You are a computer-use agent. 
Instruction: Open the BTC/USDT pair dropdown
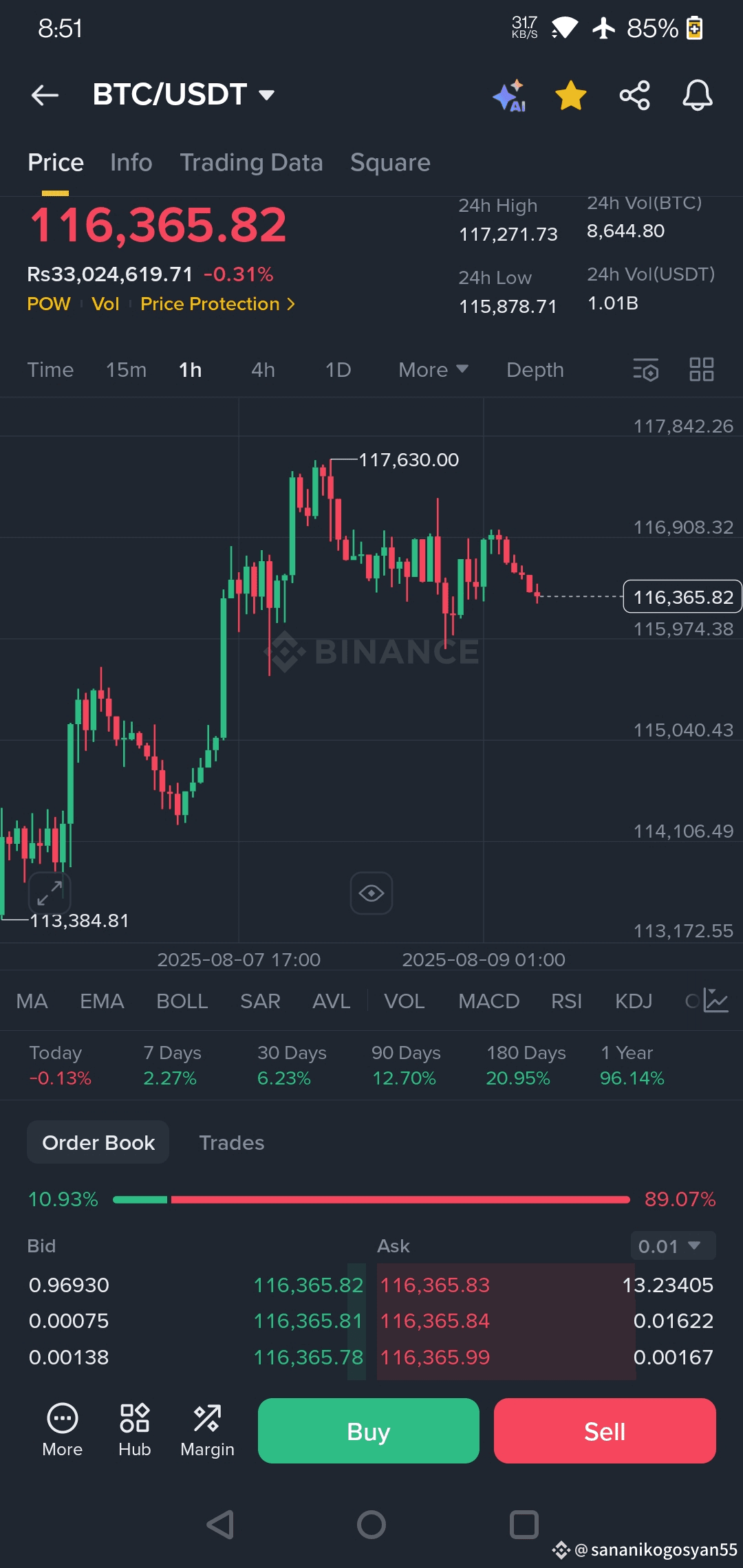(x=184, y=94)
